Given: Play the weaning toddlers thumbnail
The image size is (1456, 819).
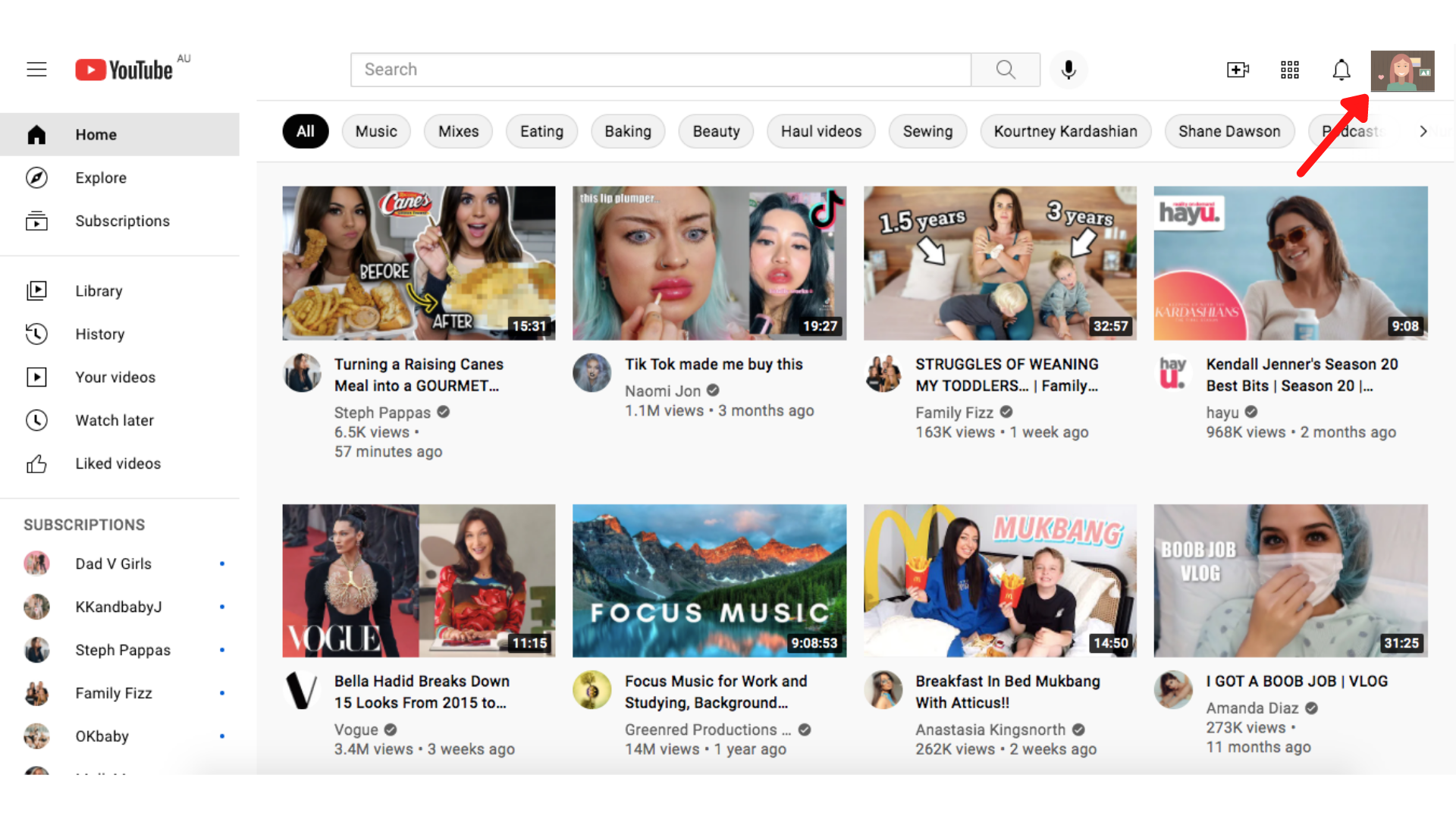Looking at the screenshot, I should pos(999,263).
